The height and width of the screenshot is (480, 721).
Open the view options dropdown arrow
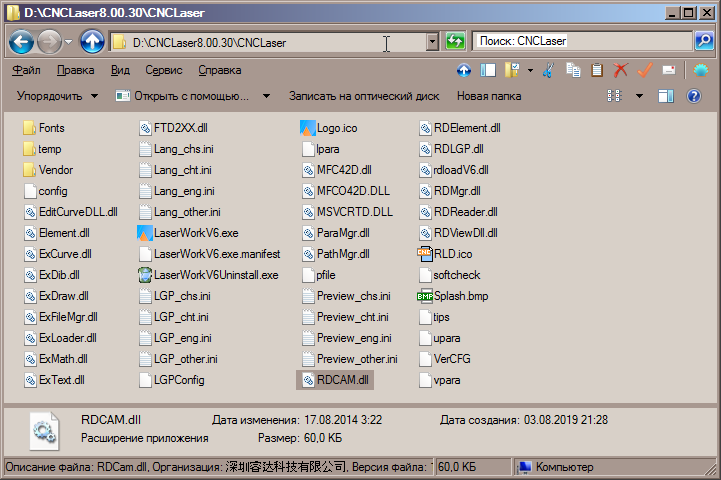click(x=638, y=96)
